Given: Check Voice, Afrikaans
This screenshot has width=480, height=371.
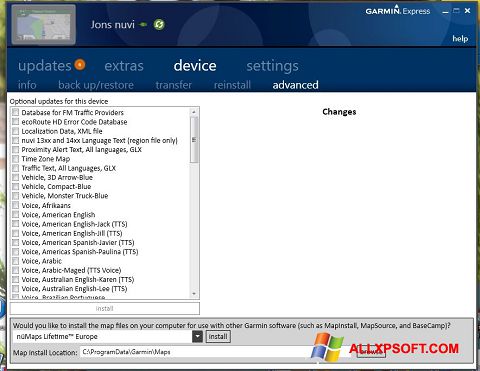Looking at the screenshot, I should tap(16, 205).
